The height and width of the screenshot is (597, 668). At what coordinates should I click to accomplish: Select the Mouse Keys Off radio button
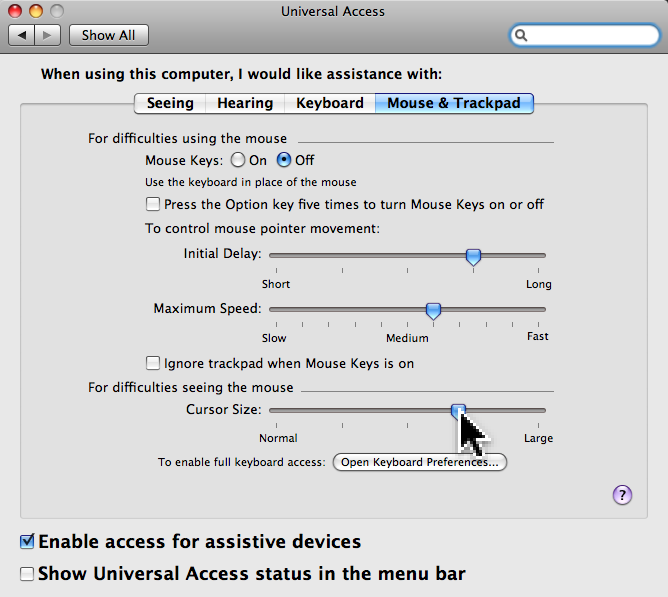pyautogui.click(x=284, y=160)
